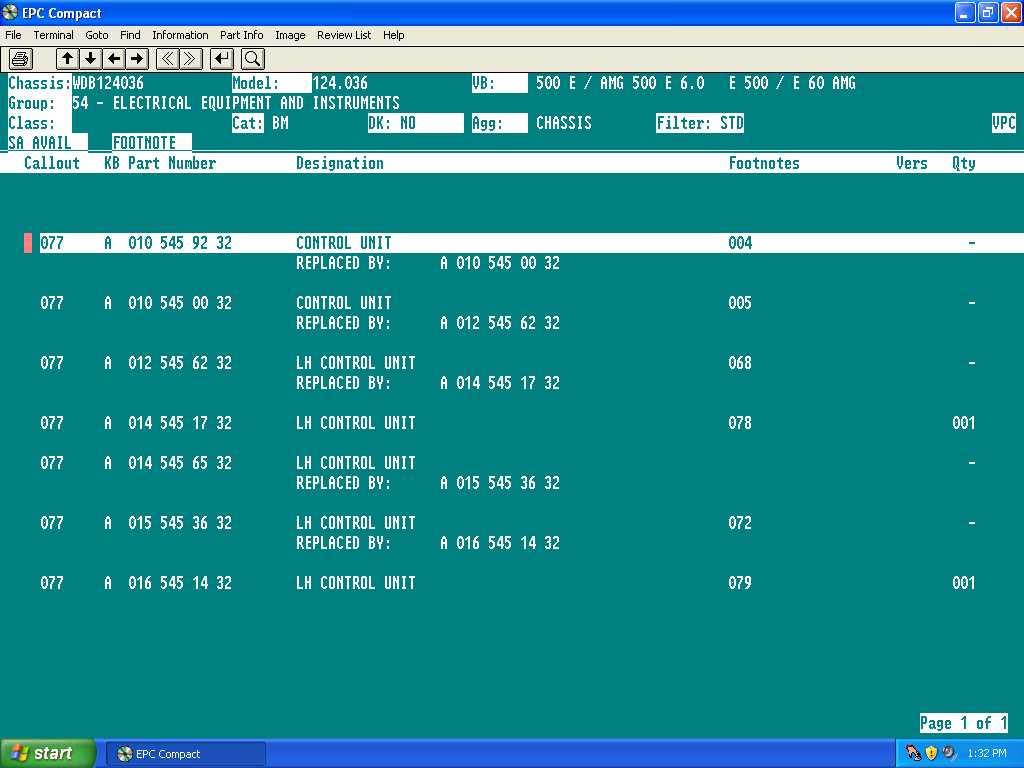Select part number A 014 545 17 32 row
The width and height of the screenshot is (1024, 768).
tap(180, 423)
